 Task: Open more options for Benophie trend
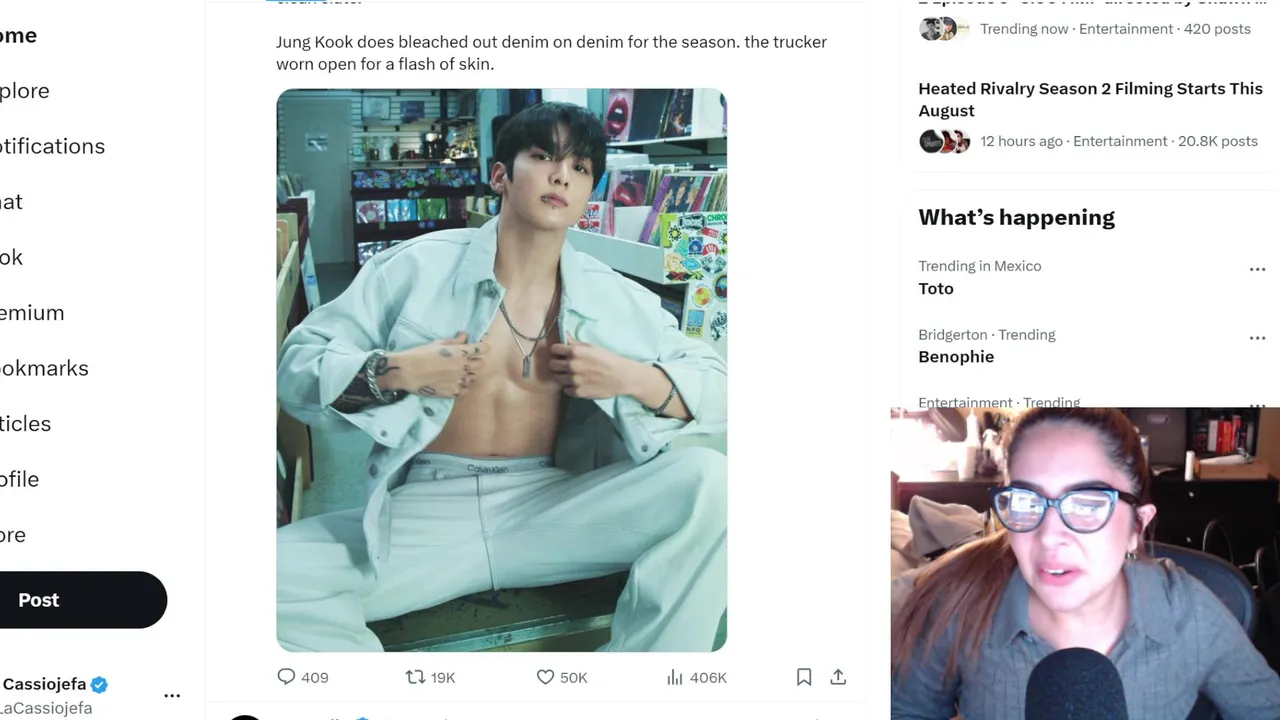point(1257,338)
